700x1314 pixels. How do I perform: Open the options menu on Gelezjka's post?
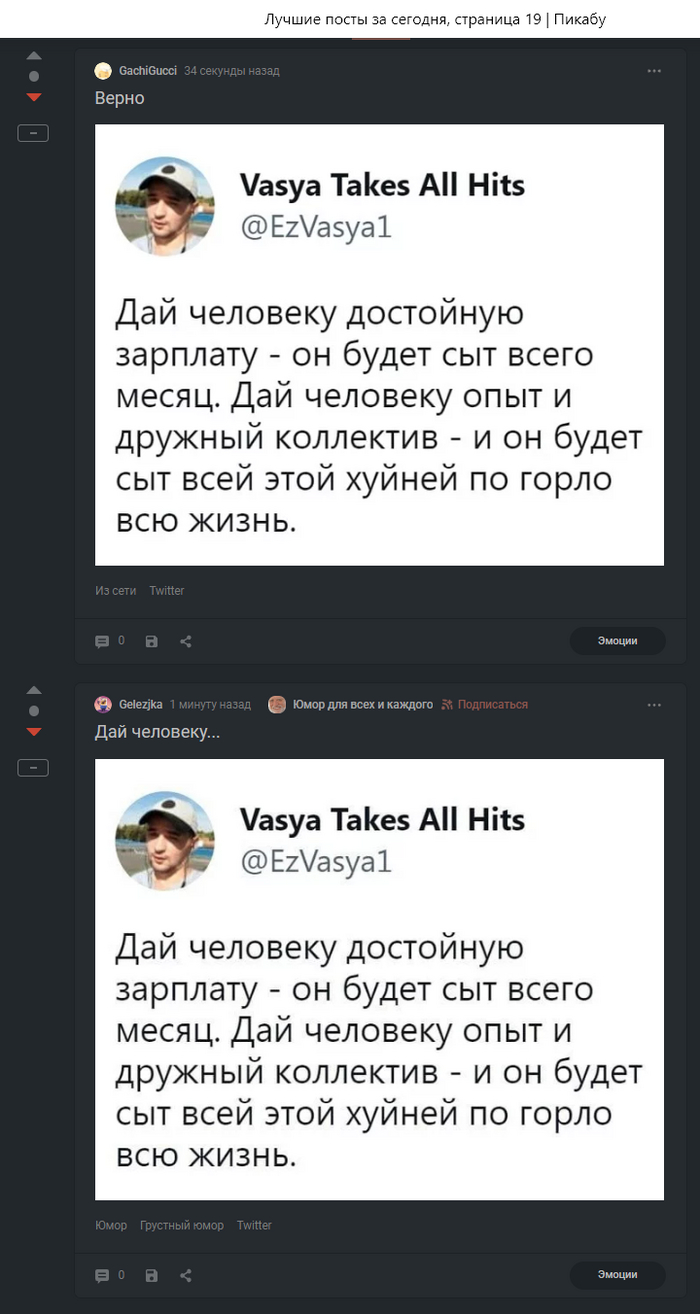coord(654,704)
